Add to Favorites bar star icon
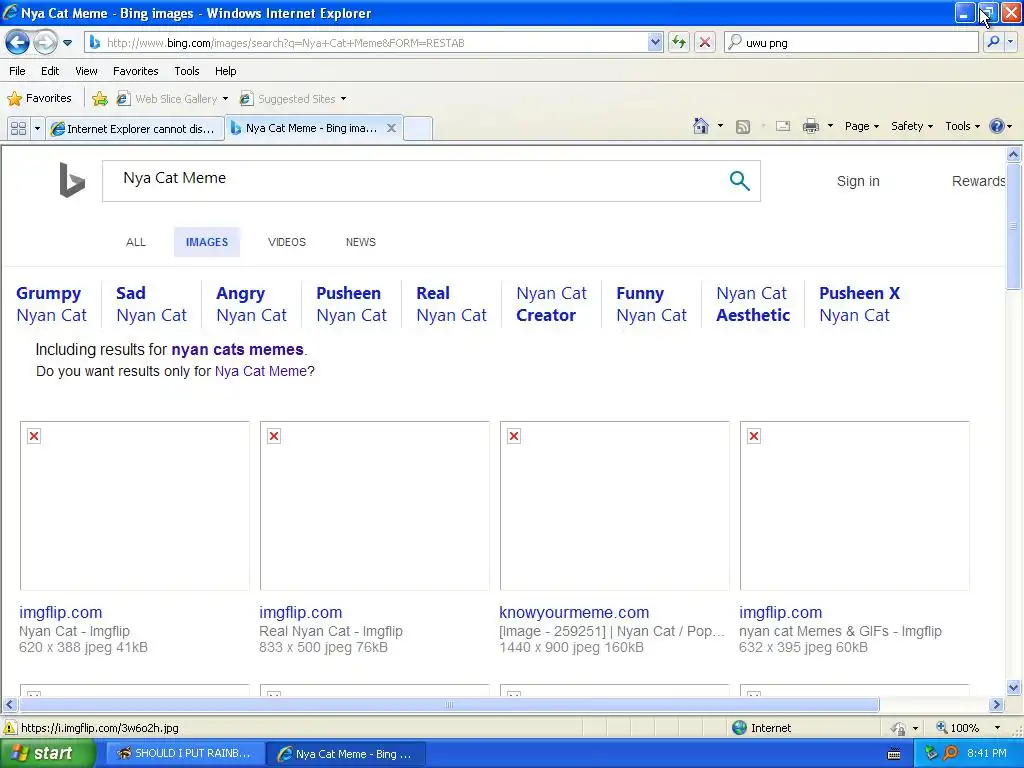Image resolution: width=1024 pixels, height=768 pixels. [100, 99]
